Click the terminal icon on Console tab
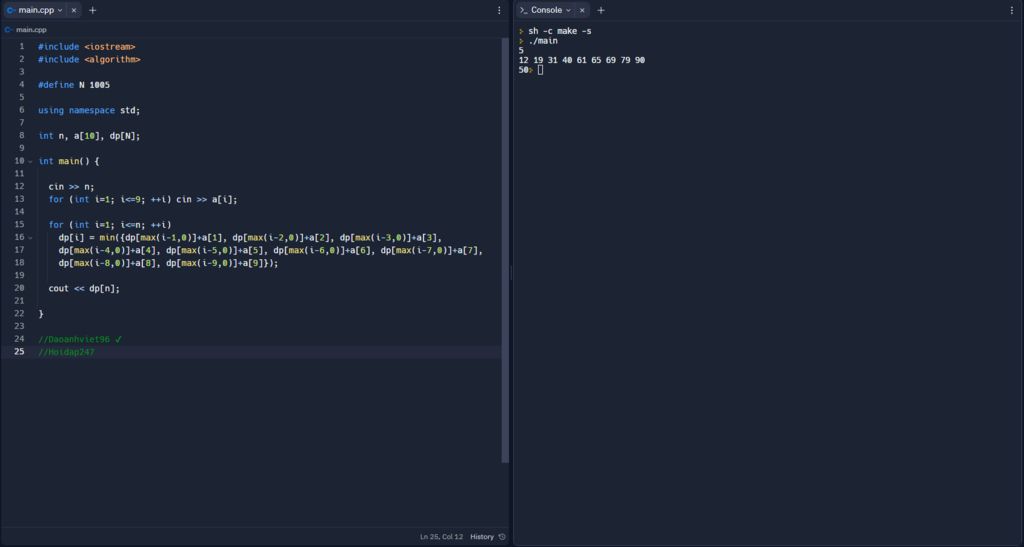This screenshot has height=547, width=1024. click(x=523, y=10)
